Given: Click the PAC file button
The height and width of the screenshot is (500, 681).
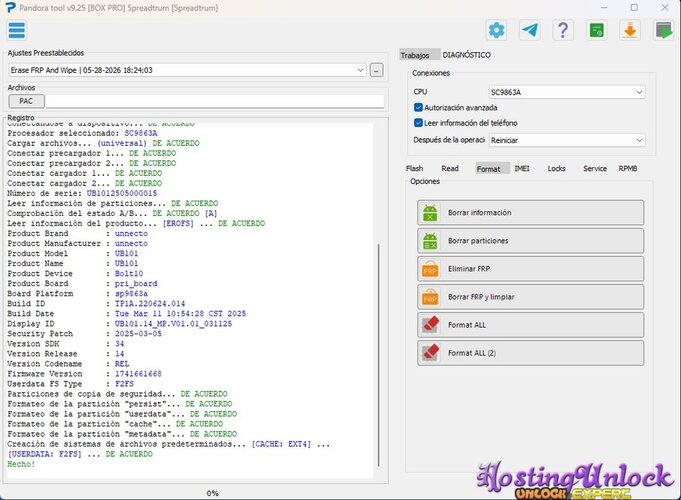Looking at the screenshot, I should click(26, 101).
